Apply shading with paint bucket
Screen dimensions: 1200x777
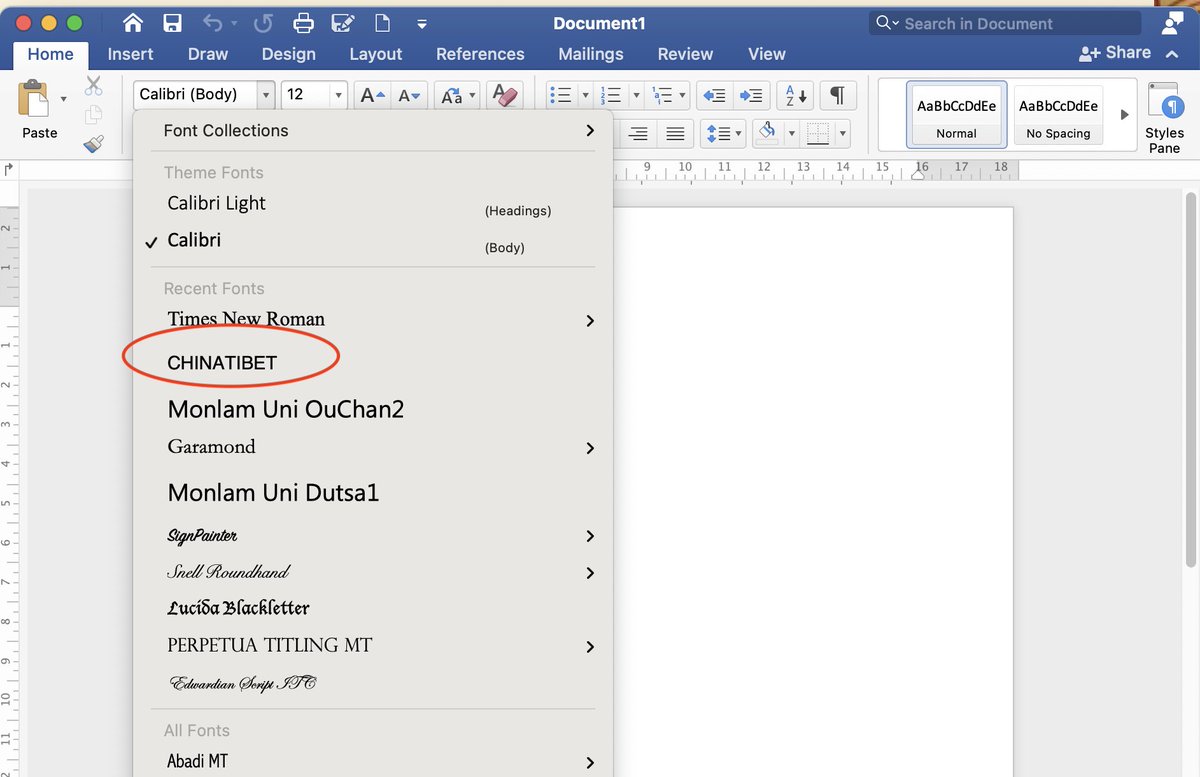(767, 132)
